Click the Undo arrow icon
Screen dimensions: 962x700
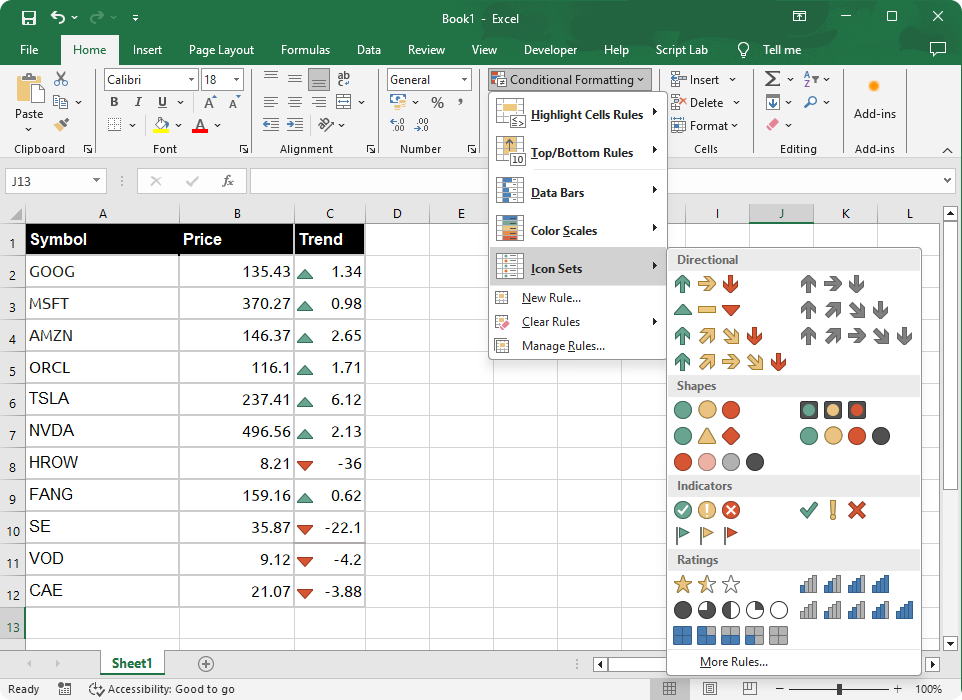point(58,17)
